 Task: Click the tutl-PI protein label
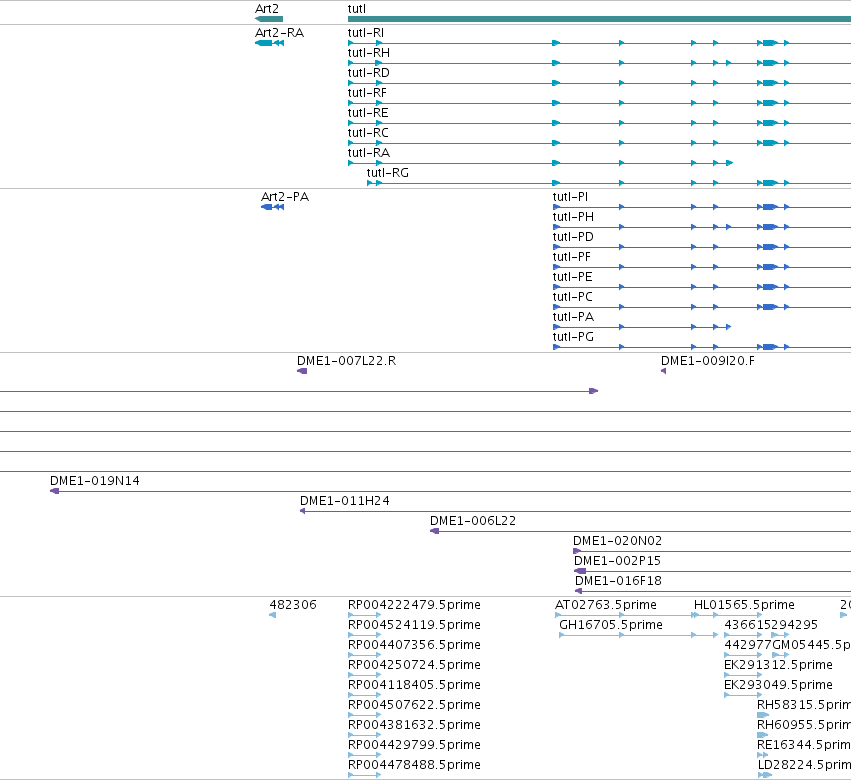coord(570,197)
